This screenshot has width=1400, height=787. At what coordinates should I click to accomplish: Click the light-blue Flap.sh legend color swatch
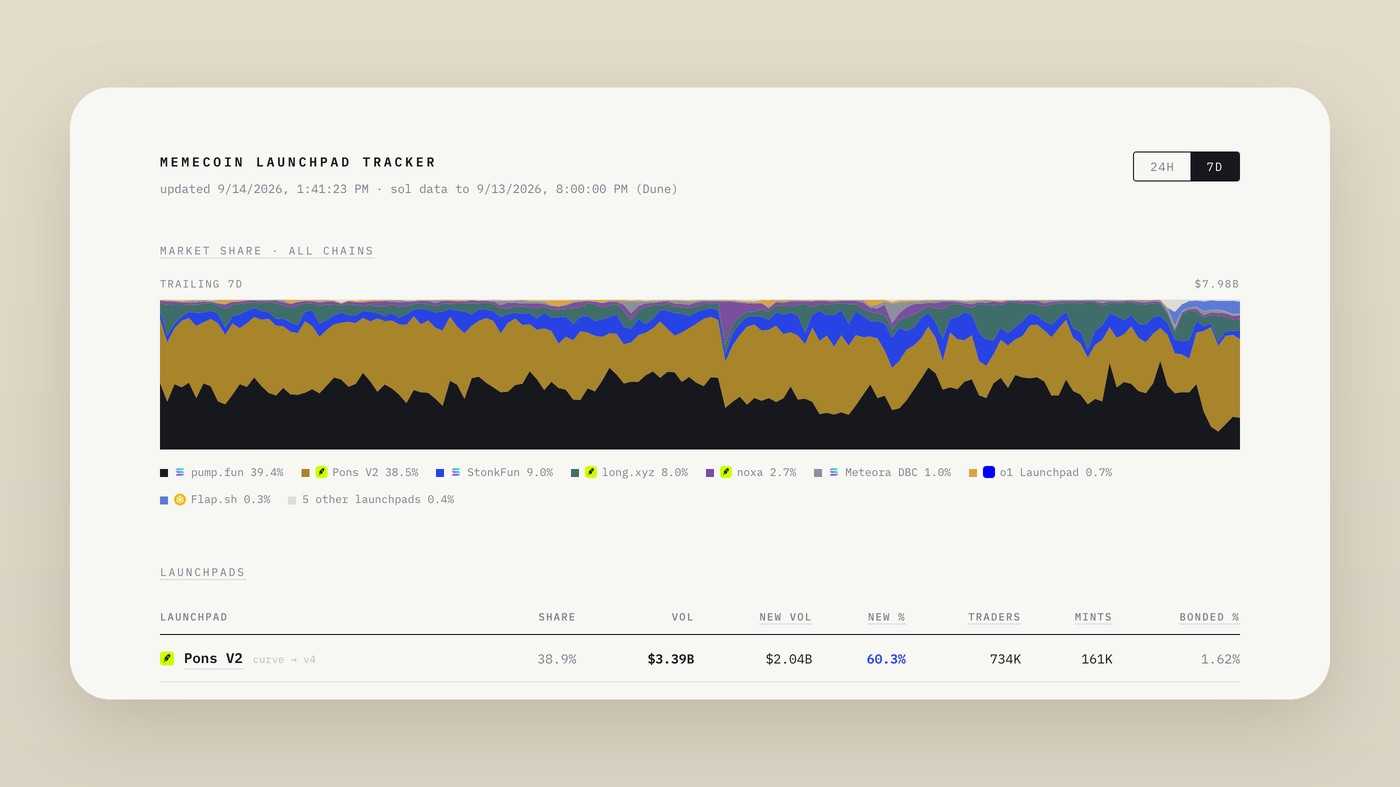click(x=164, y=500)
